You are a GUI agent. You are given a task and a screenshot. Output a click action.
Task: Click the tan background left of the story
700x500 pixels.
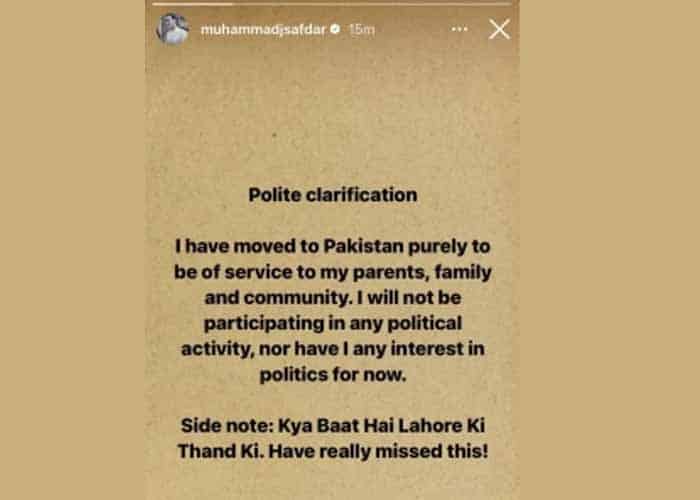pos(72,250)
